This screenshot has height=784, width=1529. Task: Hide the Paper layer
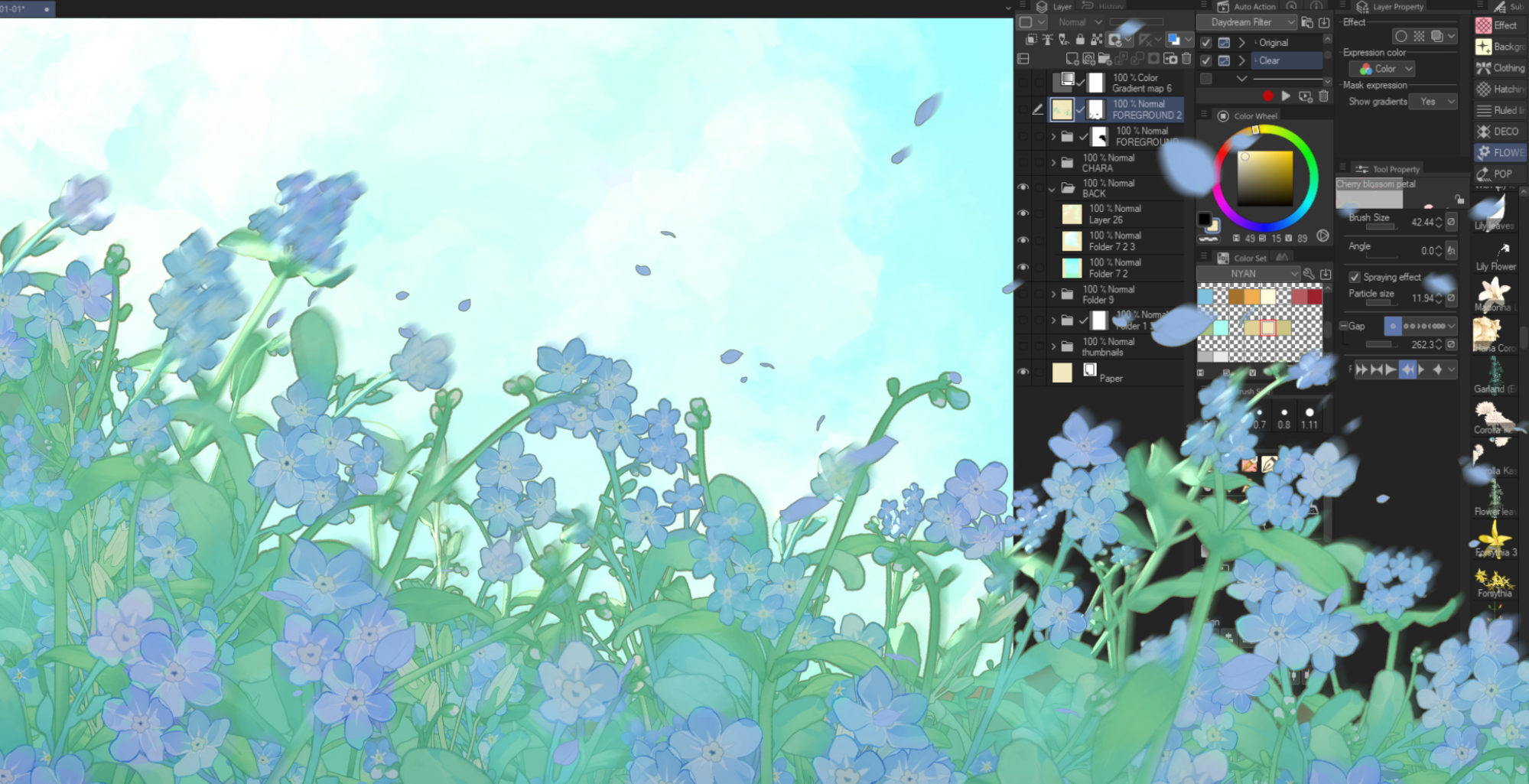point(1023,372)
